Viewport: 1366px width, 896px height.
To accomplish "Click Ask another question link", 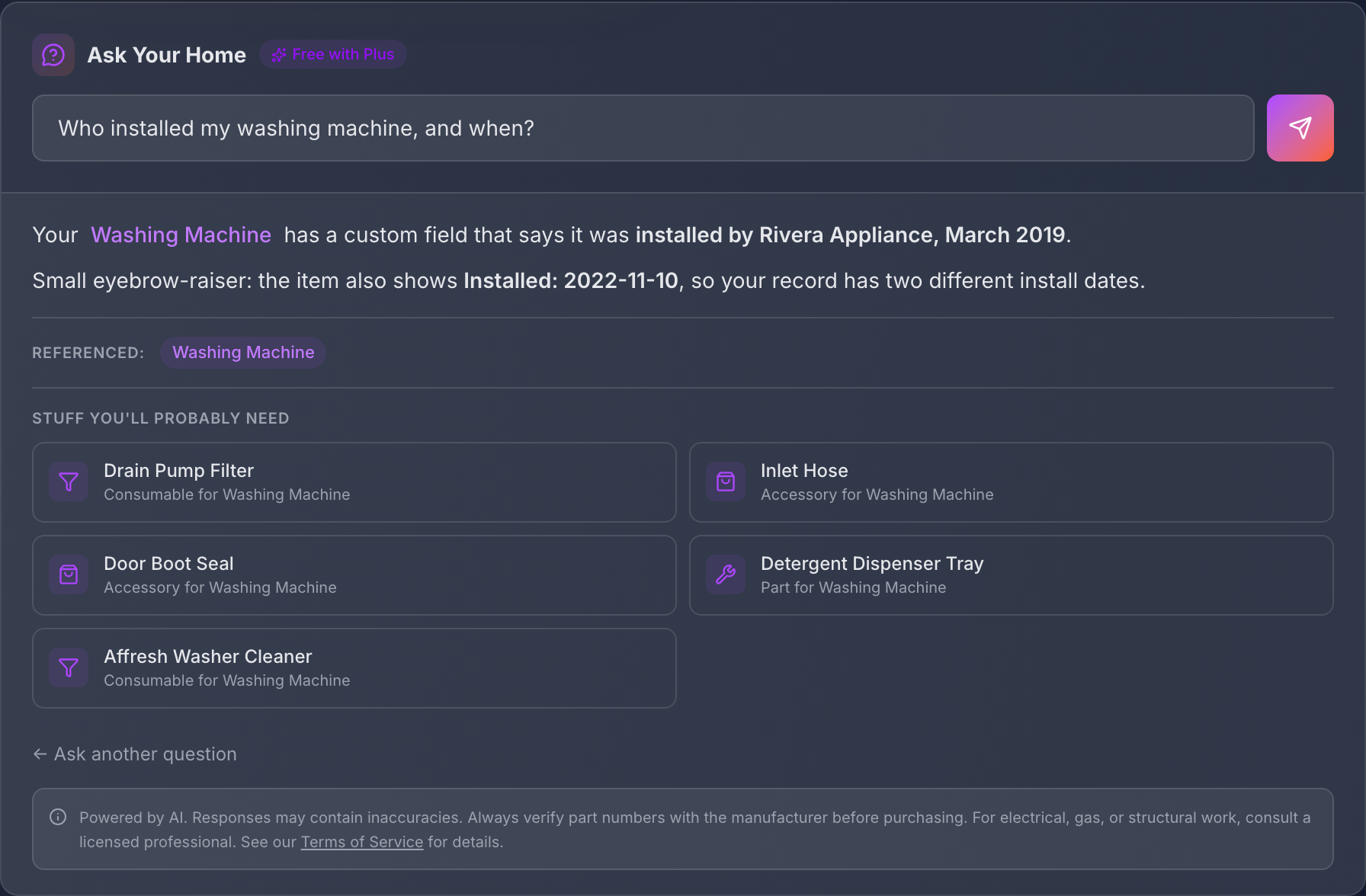I will pos(135,754).
